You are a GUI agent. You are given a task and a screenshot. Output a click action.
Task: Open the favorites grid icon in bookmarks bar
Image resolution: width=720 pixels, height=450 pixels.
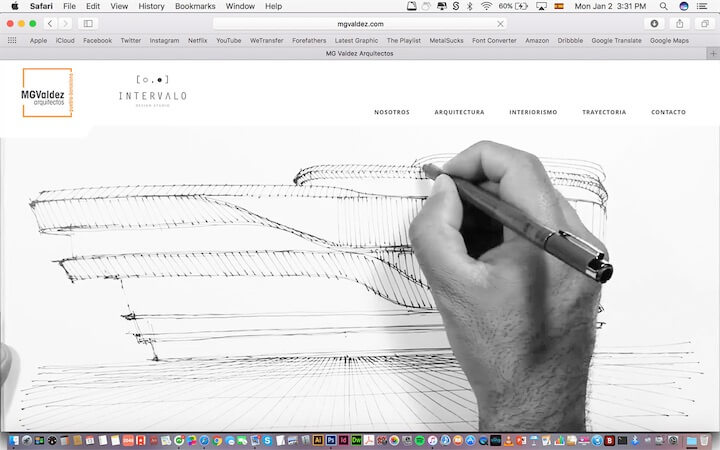click(x=12, y=40)
